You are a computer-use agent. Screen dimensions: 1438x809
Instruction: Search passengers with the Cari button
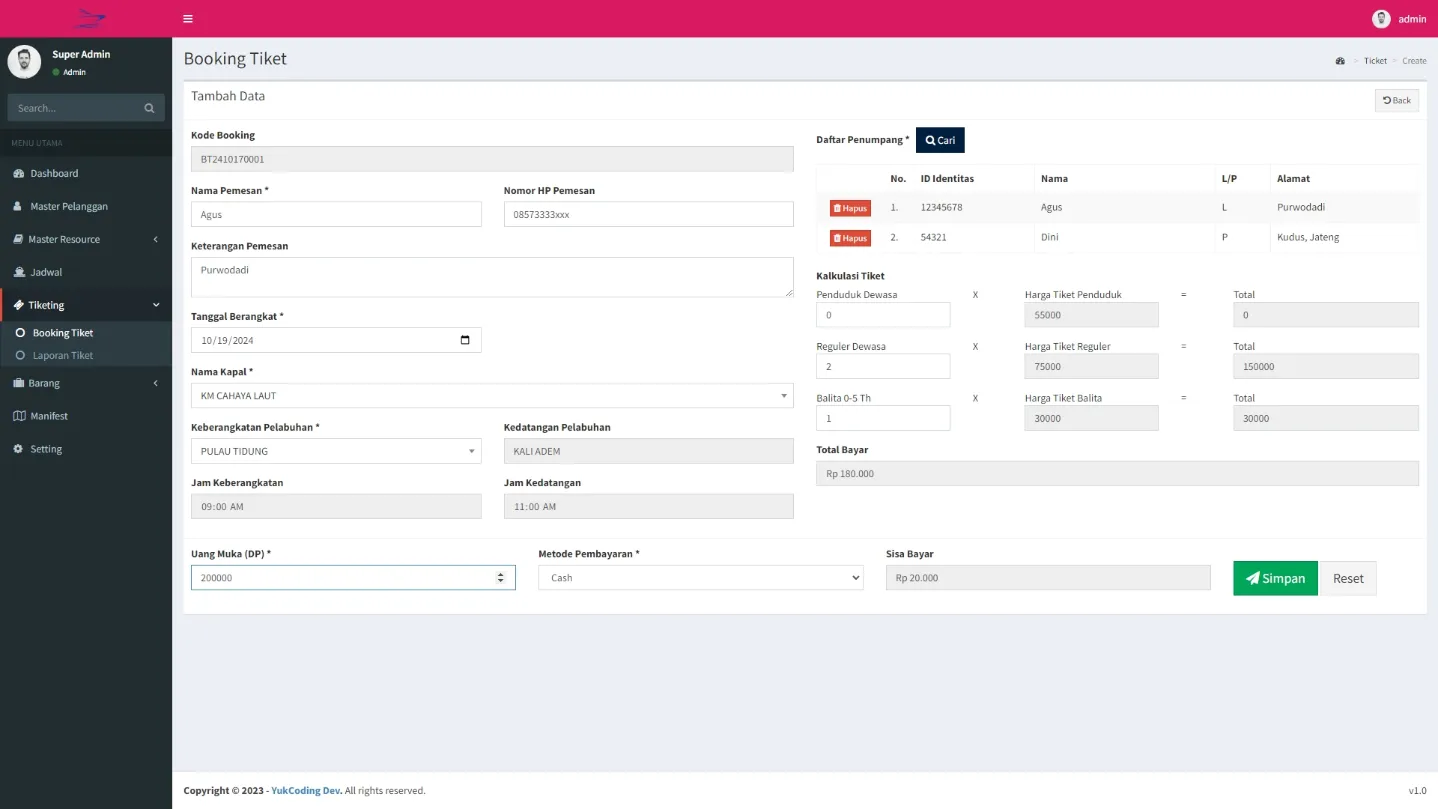[940, 141]
